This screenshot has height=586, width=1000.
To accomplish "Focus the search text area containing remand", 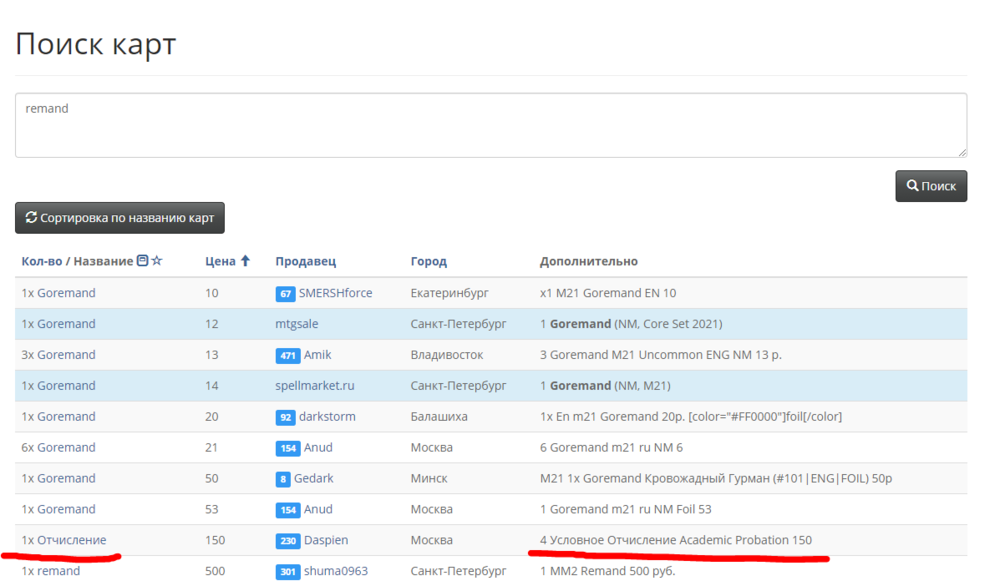I will point(490,125).
